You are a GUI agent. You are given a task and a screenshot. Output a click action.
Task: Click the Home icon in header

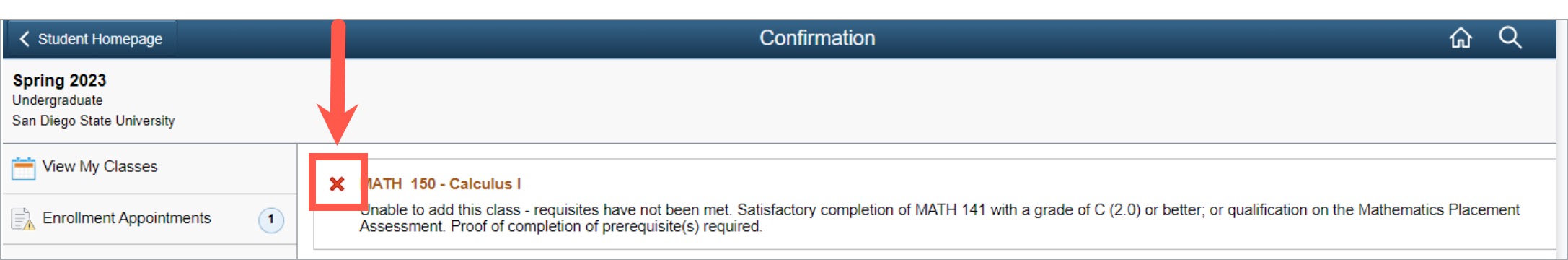click(1461, 38)
